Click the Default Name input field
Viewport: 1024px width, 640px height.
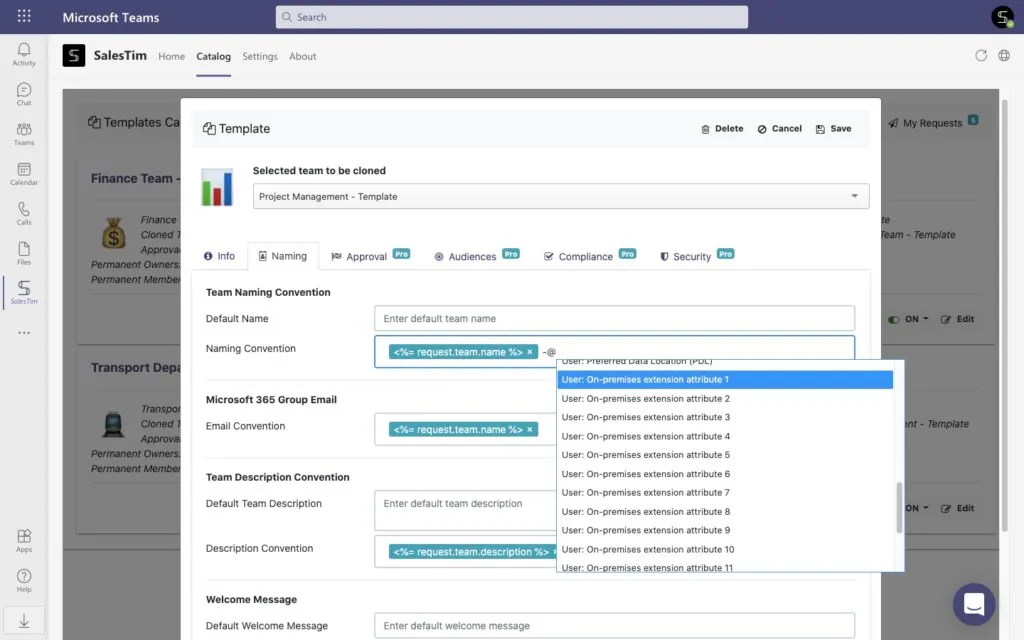[x=614, y=319]
